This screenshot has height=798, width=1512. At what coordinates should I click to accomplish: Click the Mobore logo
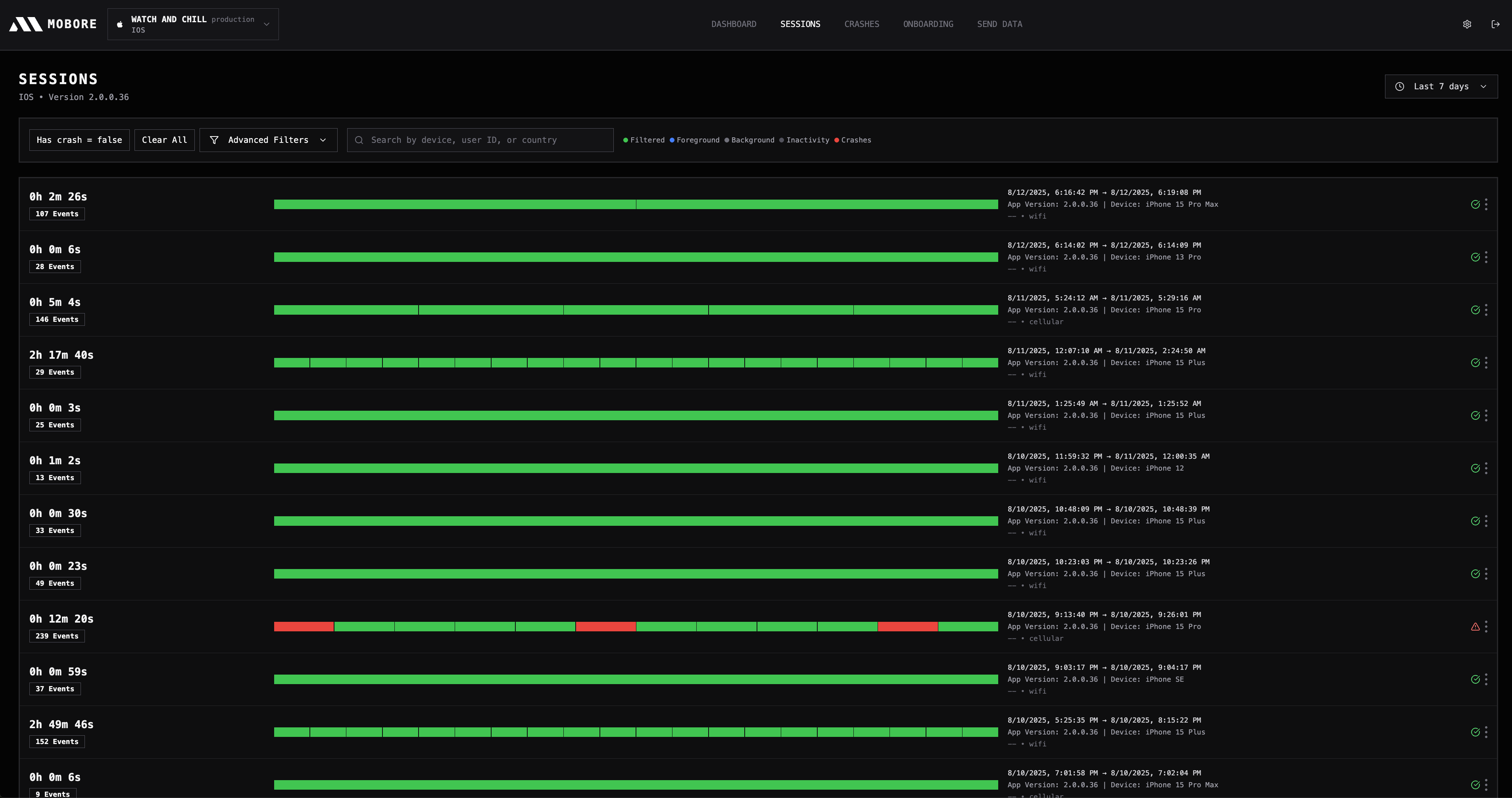pyautogui.click(x=53, y=24)
